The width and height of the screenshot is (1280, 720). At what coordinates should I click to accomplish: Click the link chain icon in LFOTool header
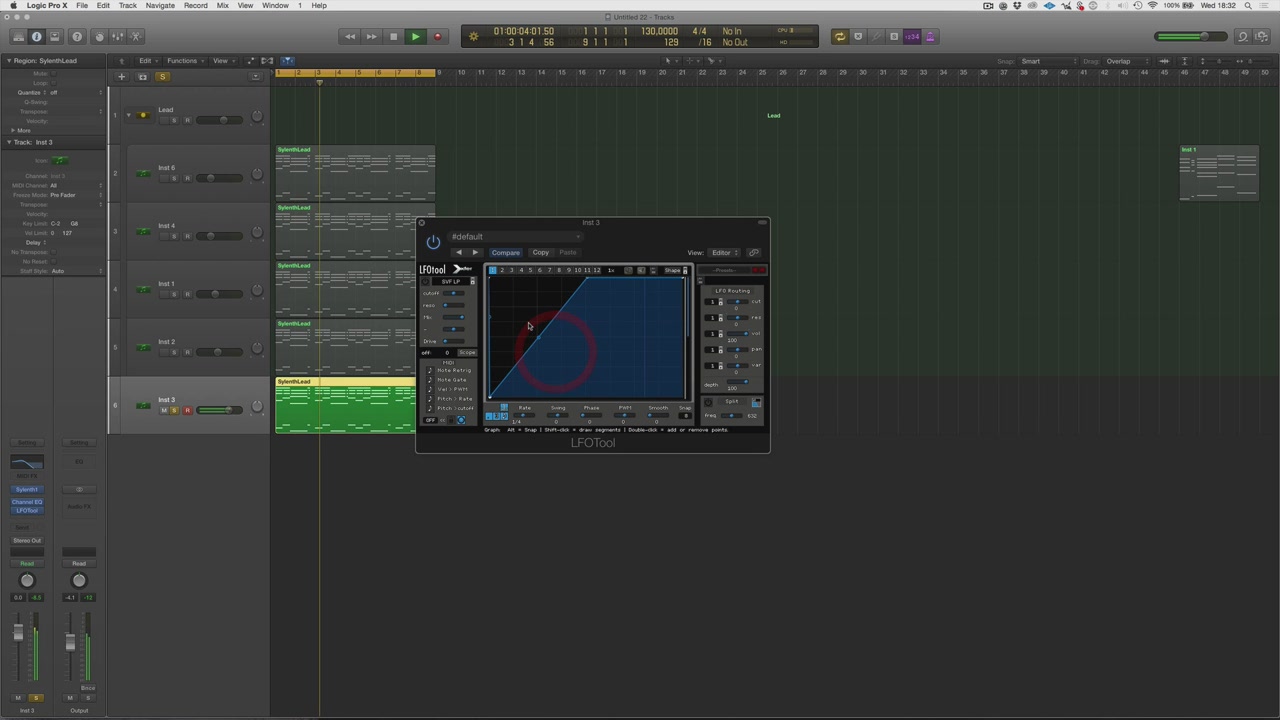pos(754,253)
